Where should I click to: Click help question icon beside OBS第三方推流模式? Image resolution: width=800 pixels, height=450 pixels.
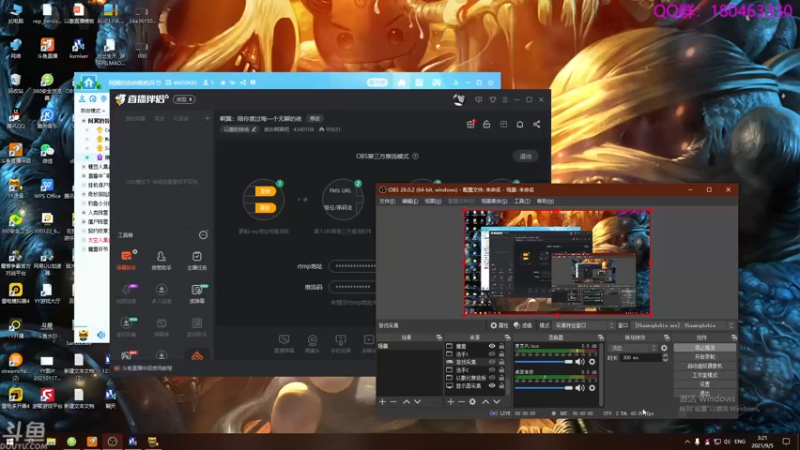click(415, 156)
